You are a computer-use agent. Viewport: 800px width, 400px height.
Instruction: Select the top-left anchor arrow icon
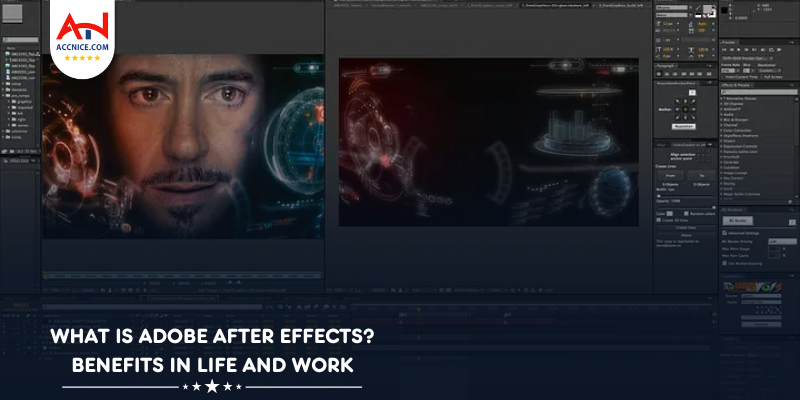678,102
